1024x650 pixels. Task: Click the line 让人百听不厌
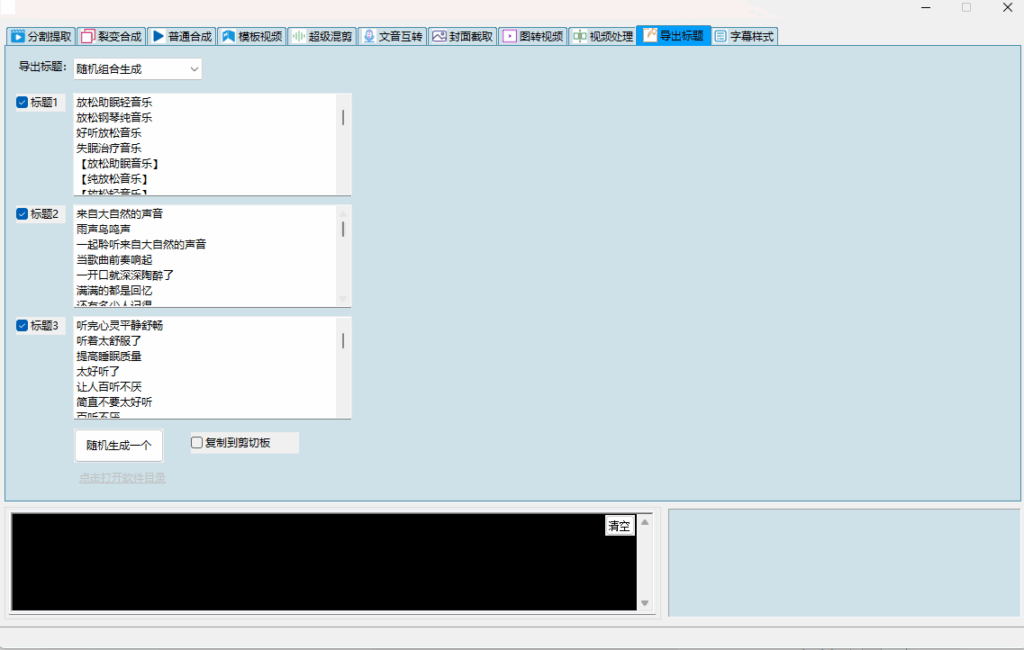click(109, 387)
